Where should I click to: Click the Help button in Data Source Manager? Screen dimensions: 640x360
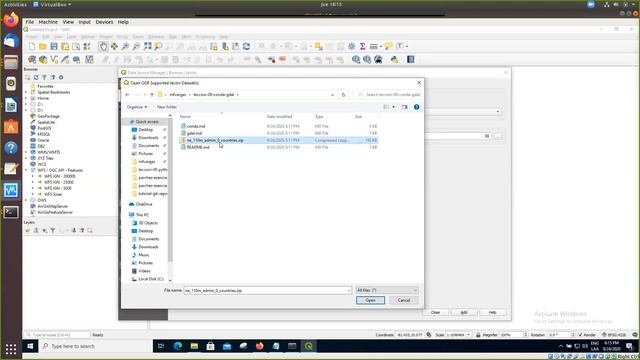point(493,312)
